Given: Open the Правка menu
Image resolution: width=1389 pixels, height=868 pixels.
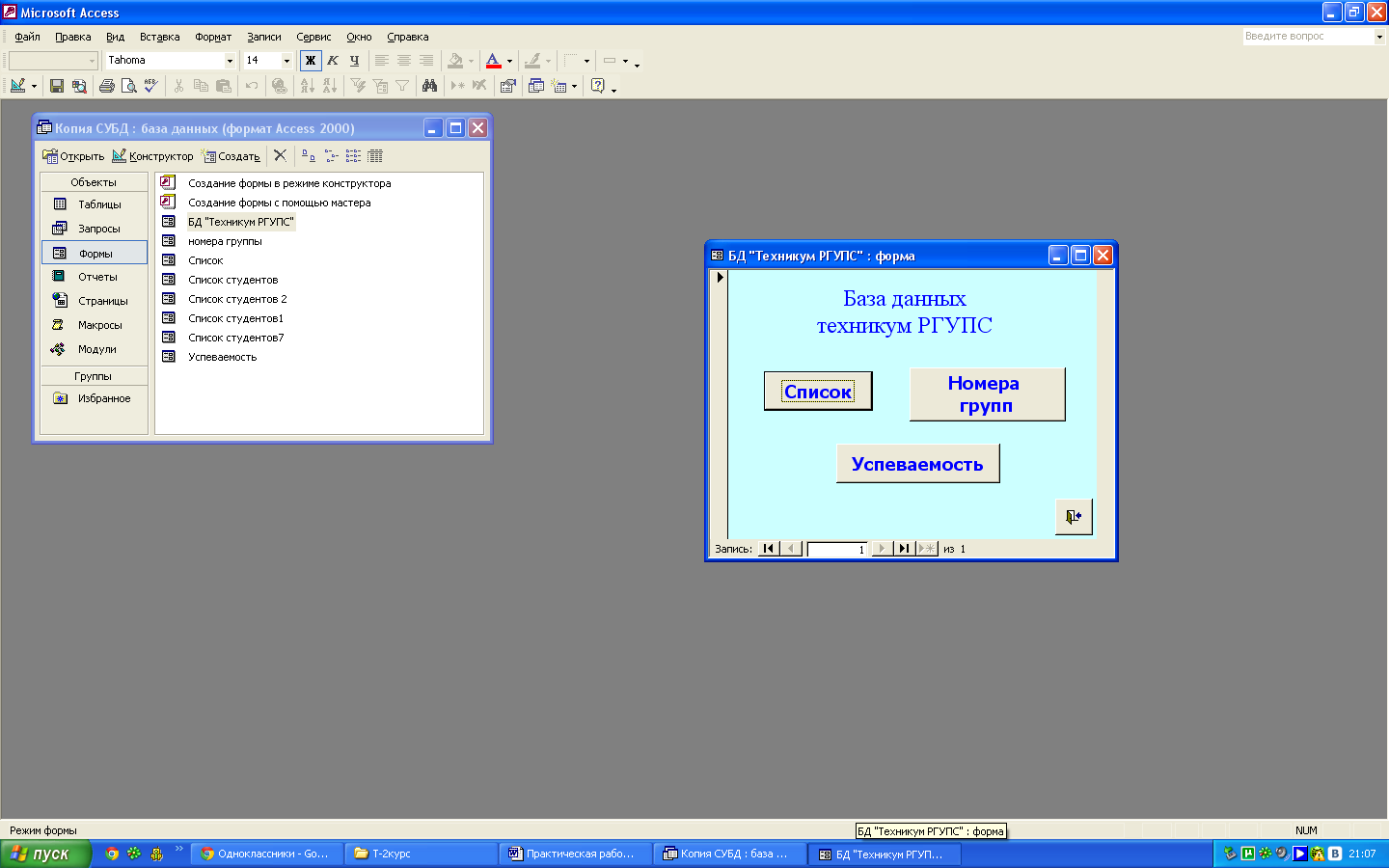Looking at the screenshot, I should coord(73,37).
